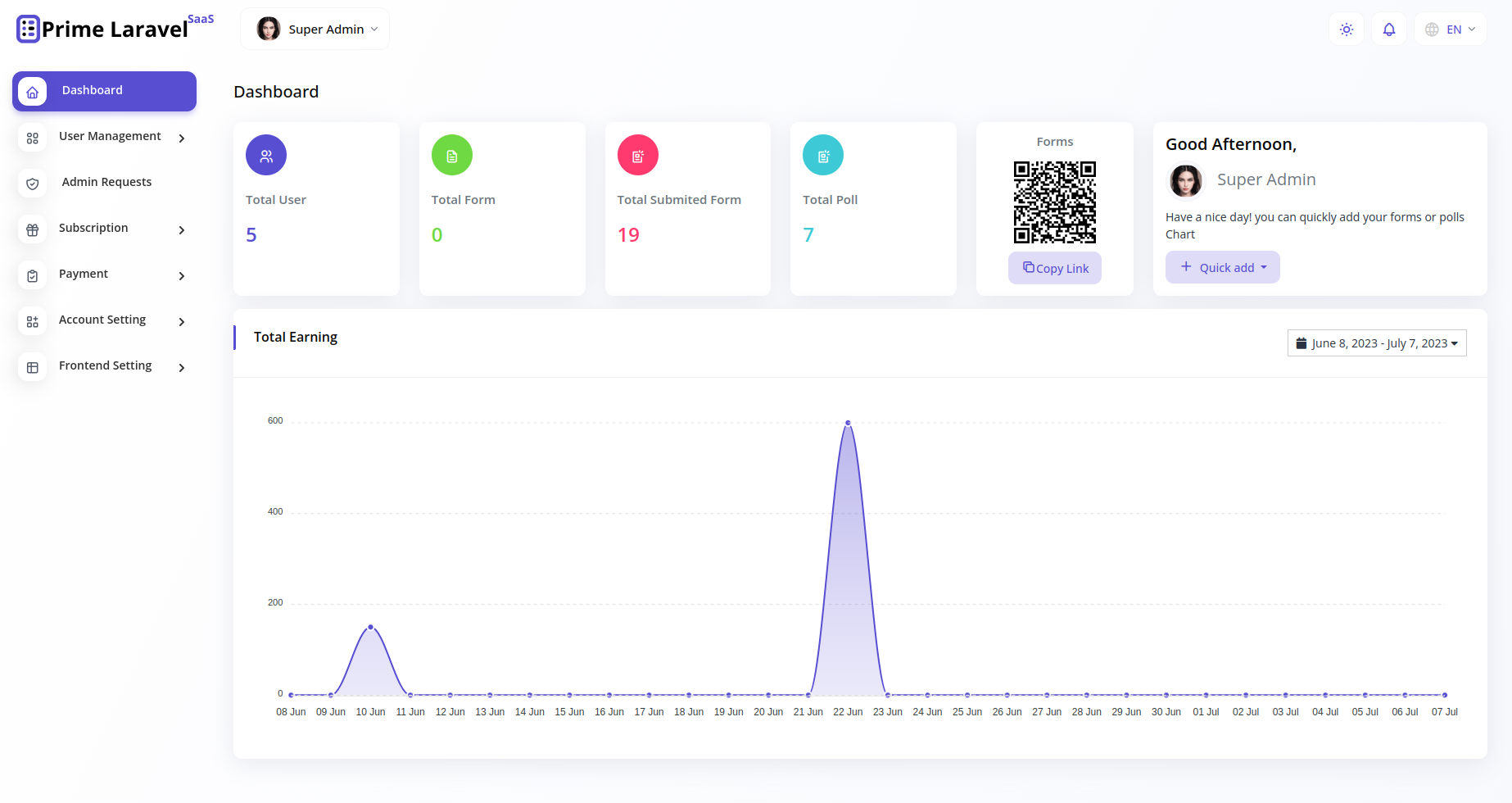Open the Account Setting sidebar menu
The image size is (1512, 803).
pyautogui.click(x=105, y=320)
